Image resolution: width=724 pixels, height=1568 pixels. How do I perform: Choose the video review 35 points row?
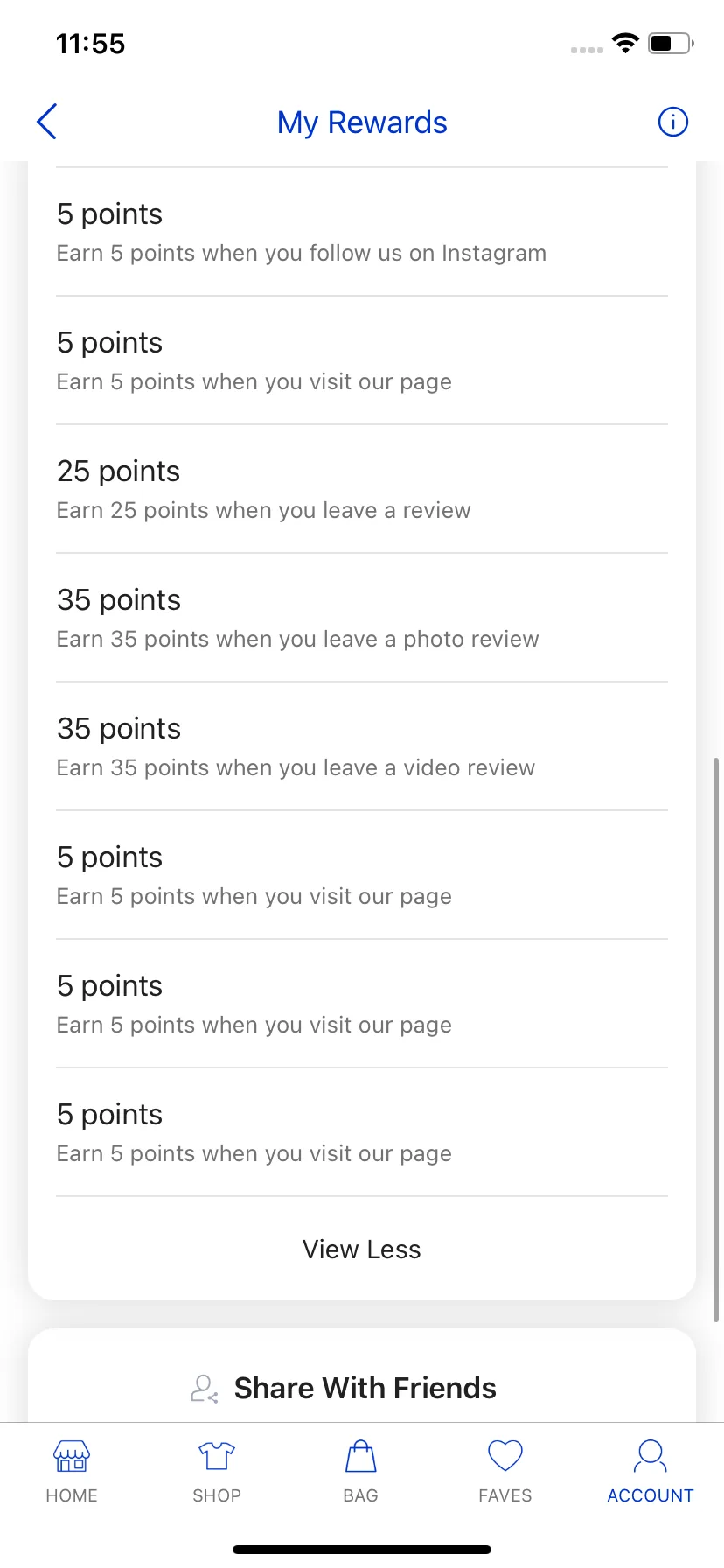click(x=362, y=746)
